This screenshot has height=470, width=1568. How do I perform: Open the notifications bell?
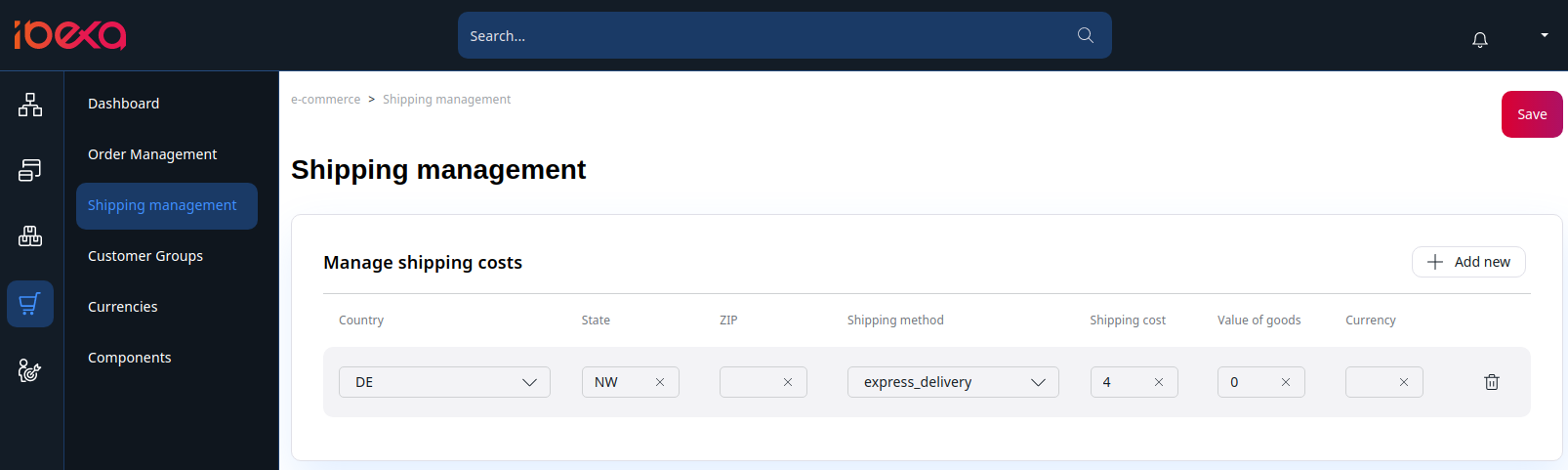click(1480, 39)
